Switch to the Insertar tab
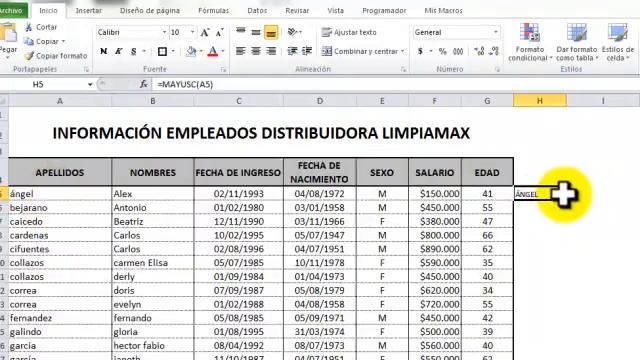Screen dimensions: 640x360 coord(89,11)
